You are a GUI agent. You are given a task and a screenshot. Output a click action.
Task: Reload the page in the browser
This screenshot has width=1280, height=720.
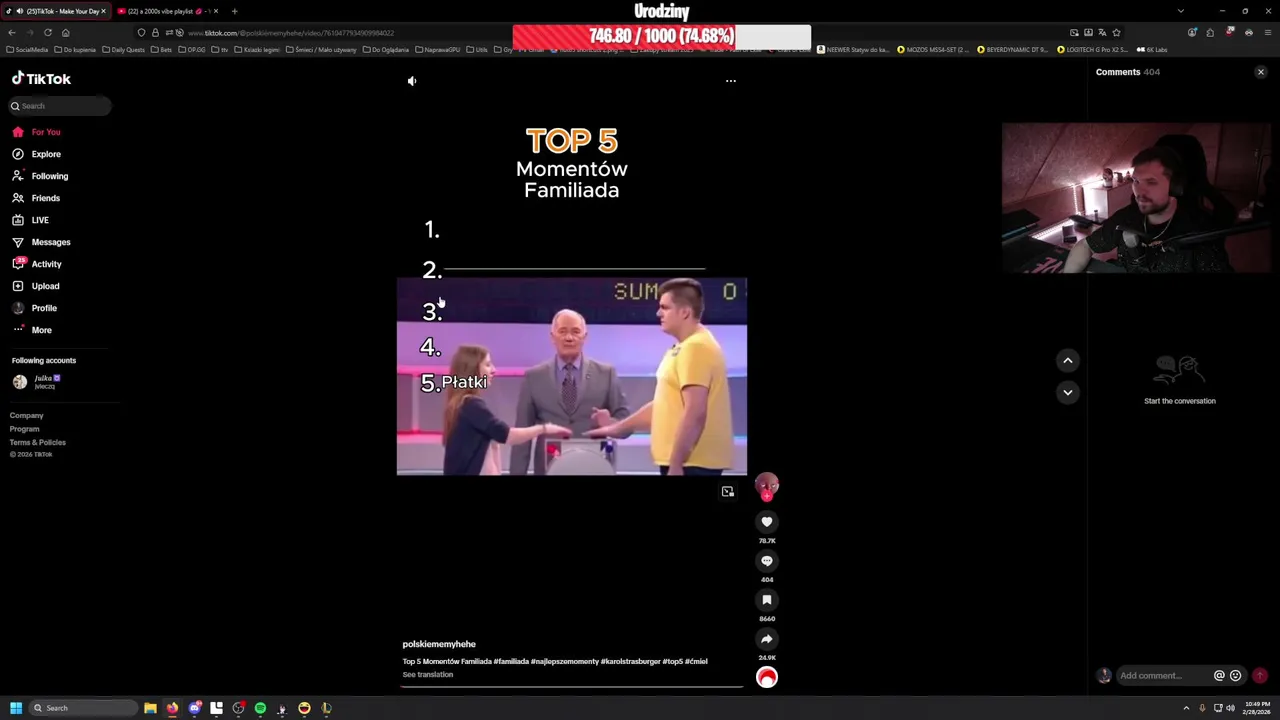coord(47,32)
